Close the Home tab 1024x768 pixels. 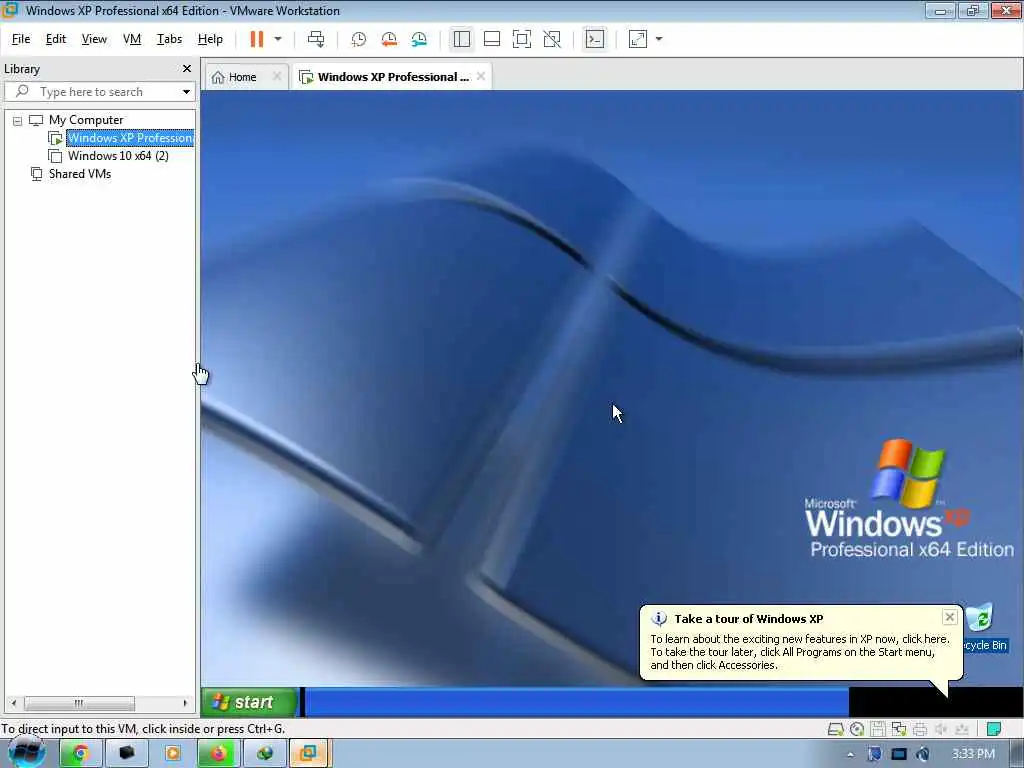(x=277, y=76)
